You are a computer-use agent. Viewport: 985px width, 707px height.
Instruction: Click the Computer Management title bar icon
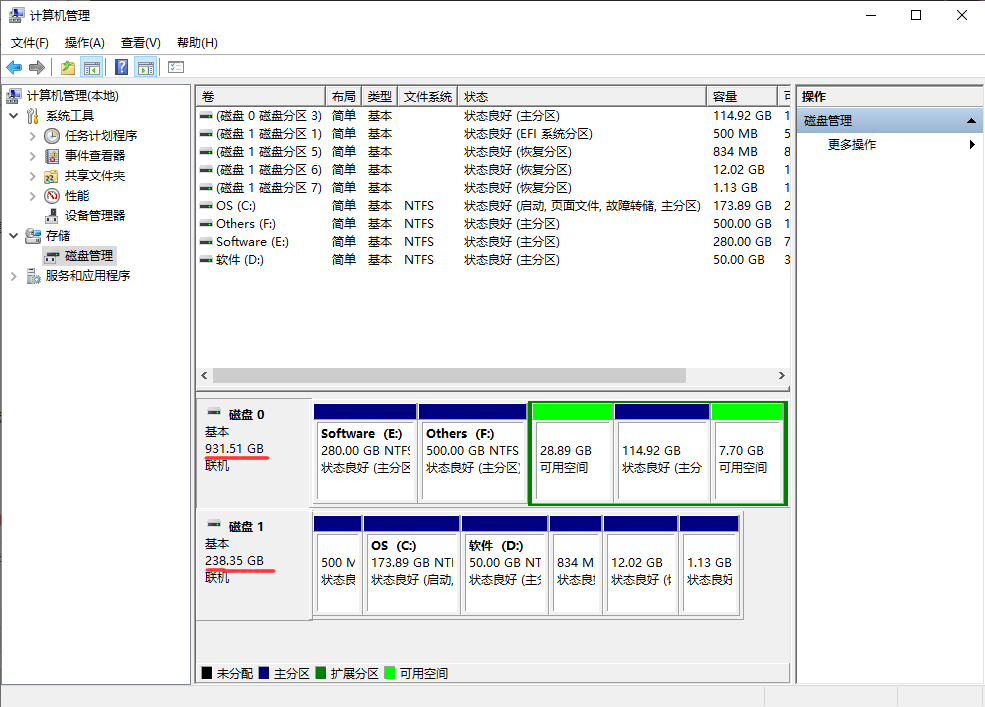(x=16, y=15)
